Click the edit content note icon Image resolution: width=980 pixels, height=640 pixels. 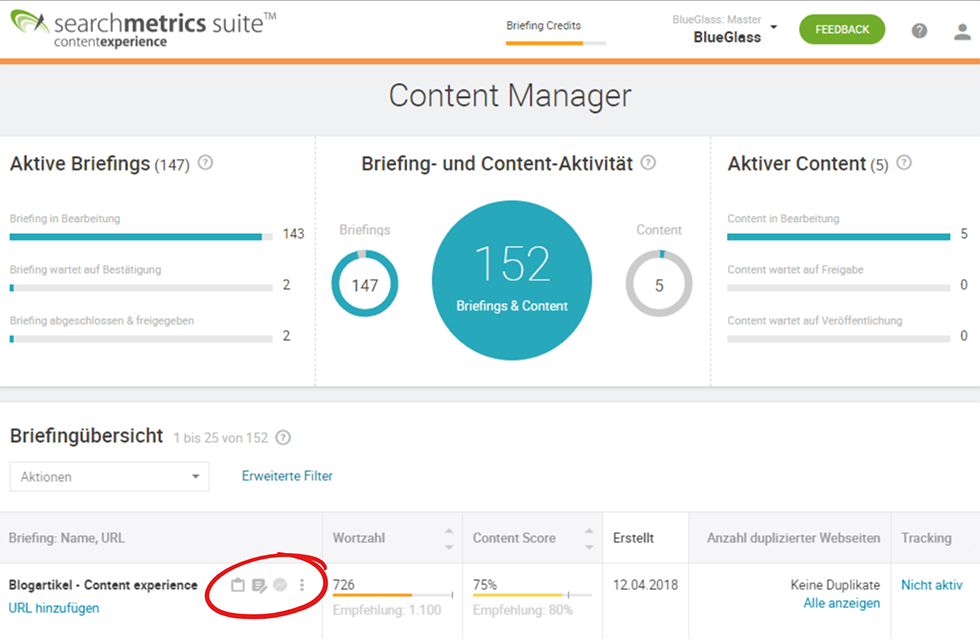point(259,585)
